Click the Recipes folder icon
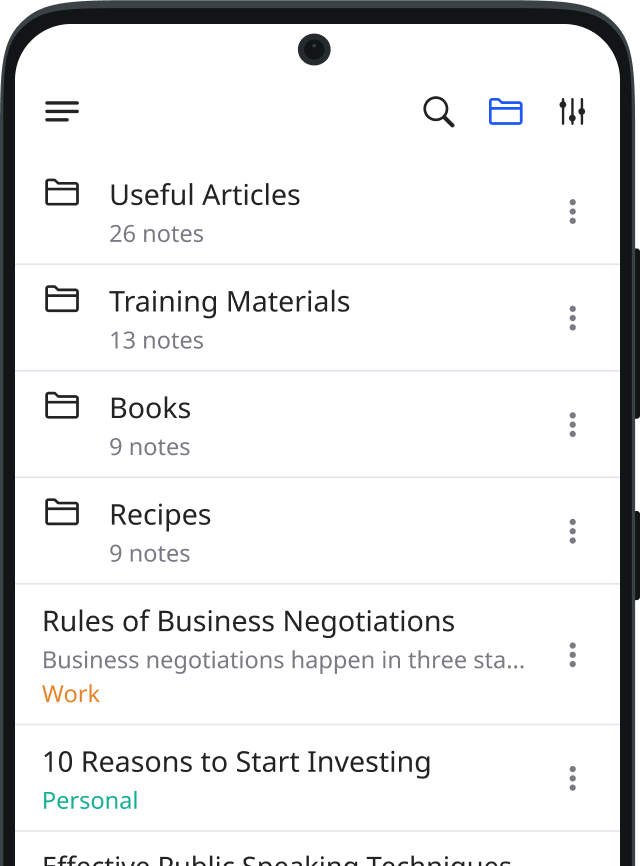This screenshot has width=640, height=866. (62, 512)
